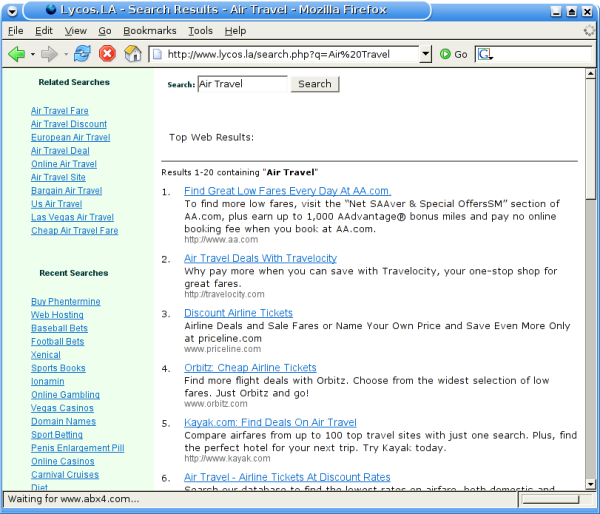Click the 'Recent Searches' sidebar heading
Image resolution: width=600 pixels, height=514 pixels.
click(74, 273)
